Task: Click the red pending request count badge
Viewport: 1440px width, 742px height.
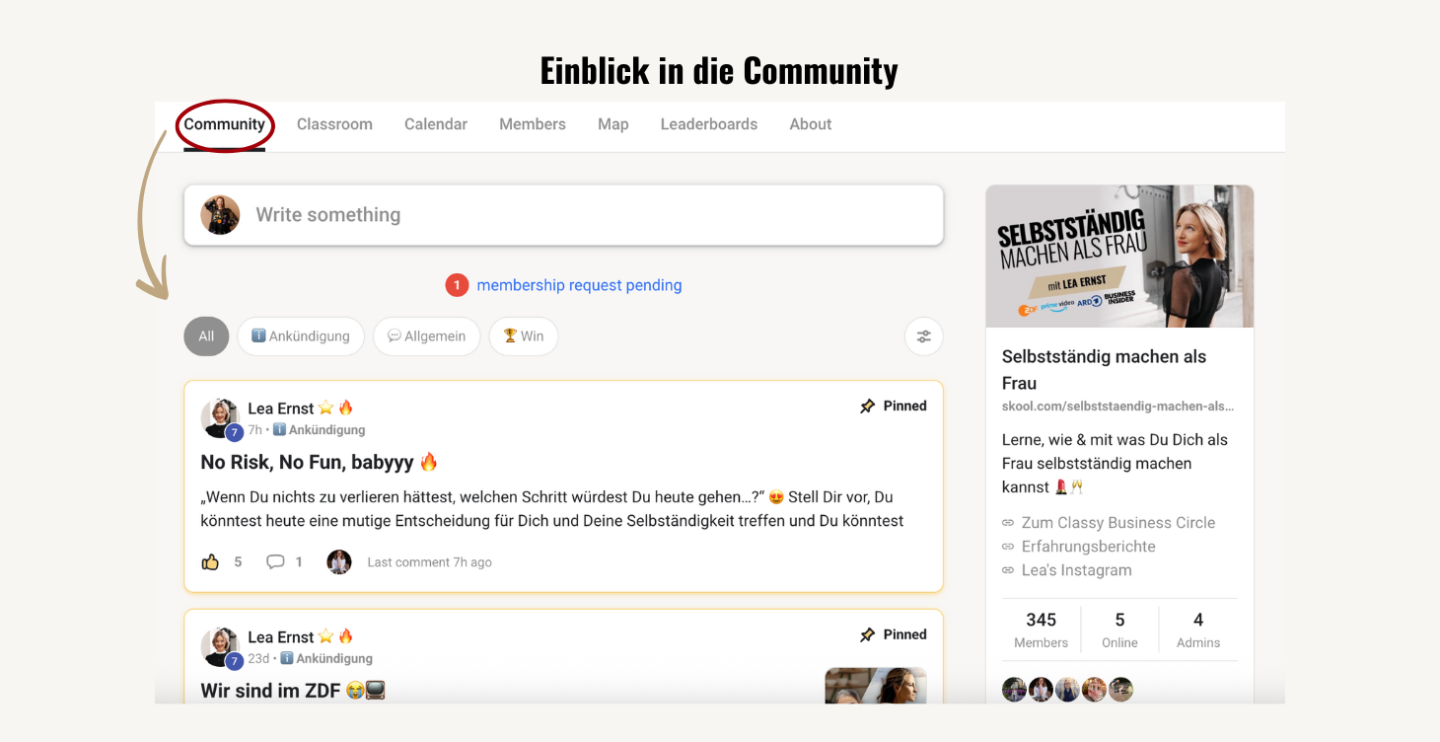Action: [457, 285]
